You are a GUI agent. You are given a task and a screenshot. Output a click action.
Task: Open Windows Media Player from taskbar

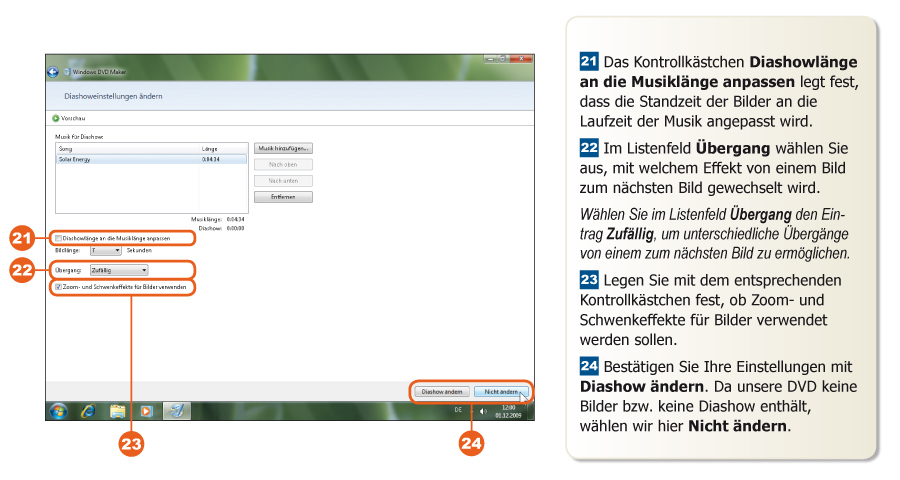pyautogui.click(x=146, y=410)
